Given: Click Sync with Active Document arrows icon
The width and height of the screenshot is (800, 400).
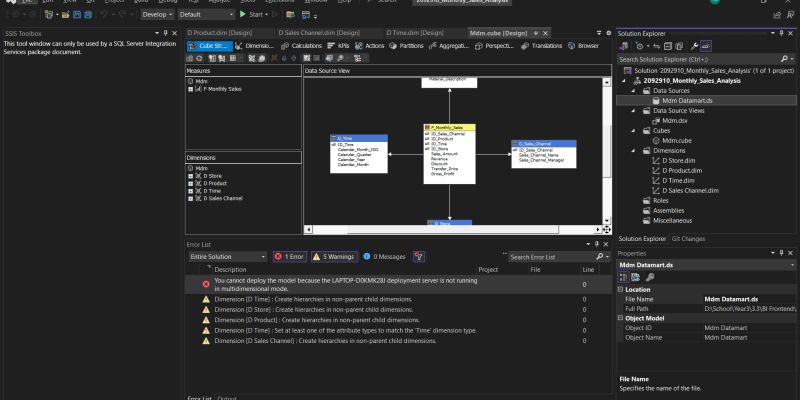Looking at the screenshot, I should coord(657,46).
